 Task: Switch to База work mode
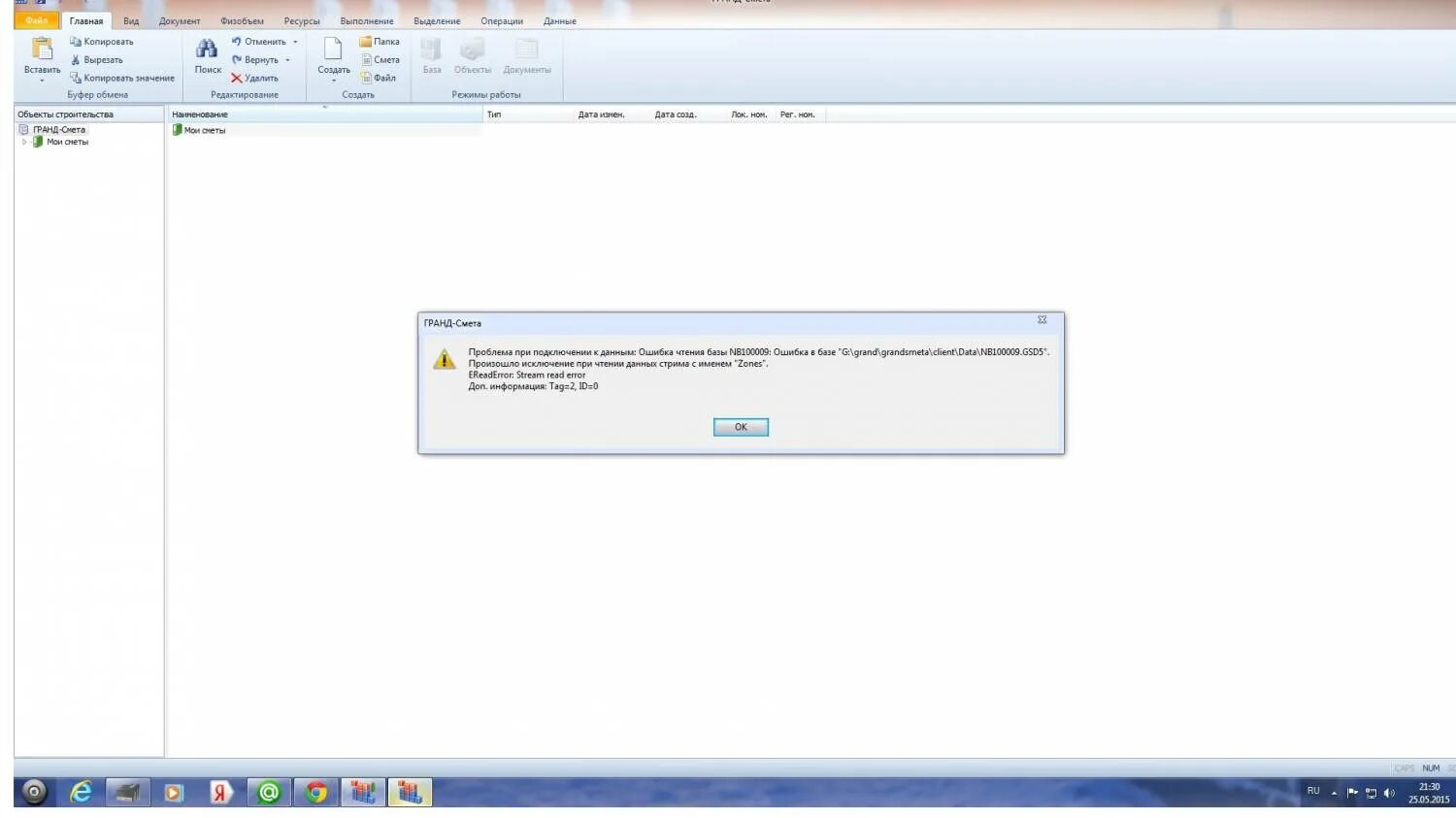coord(432,56)
